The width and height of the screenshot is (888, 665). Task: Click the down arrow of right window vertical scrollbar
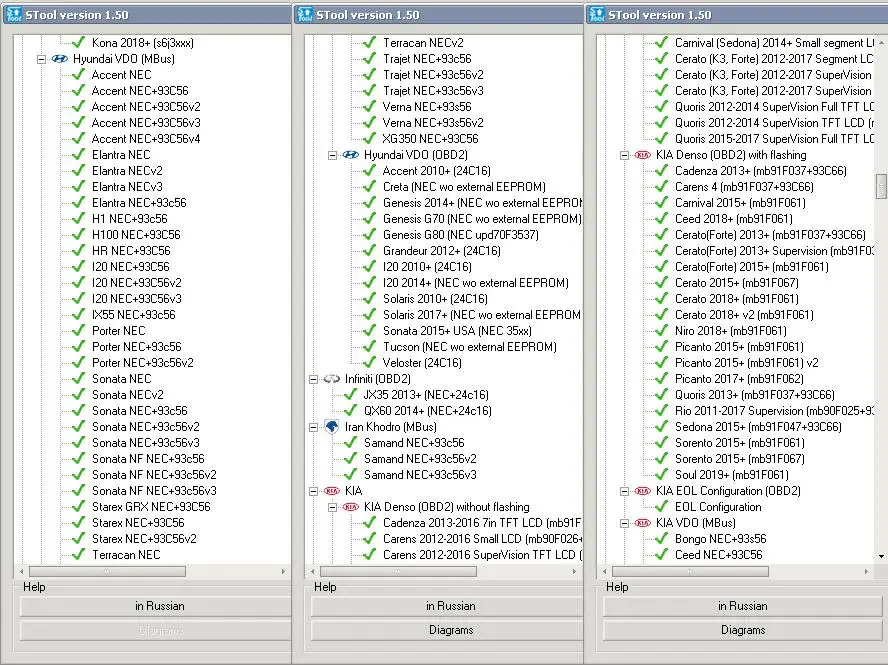click(881, 557)
